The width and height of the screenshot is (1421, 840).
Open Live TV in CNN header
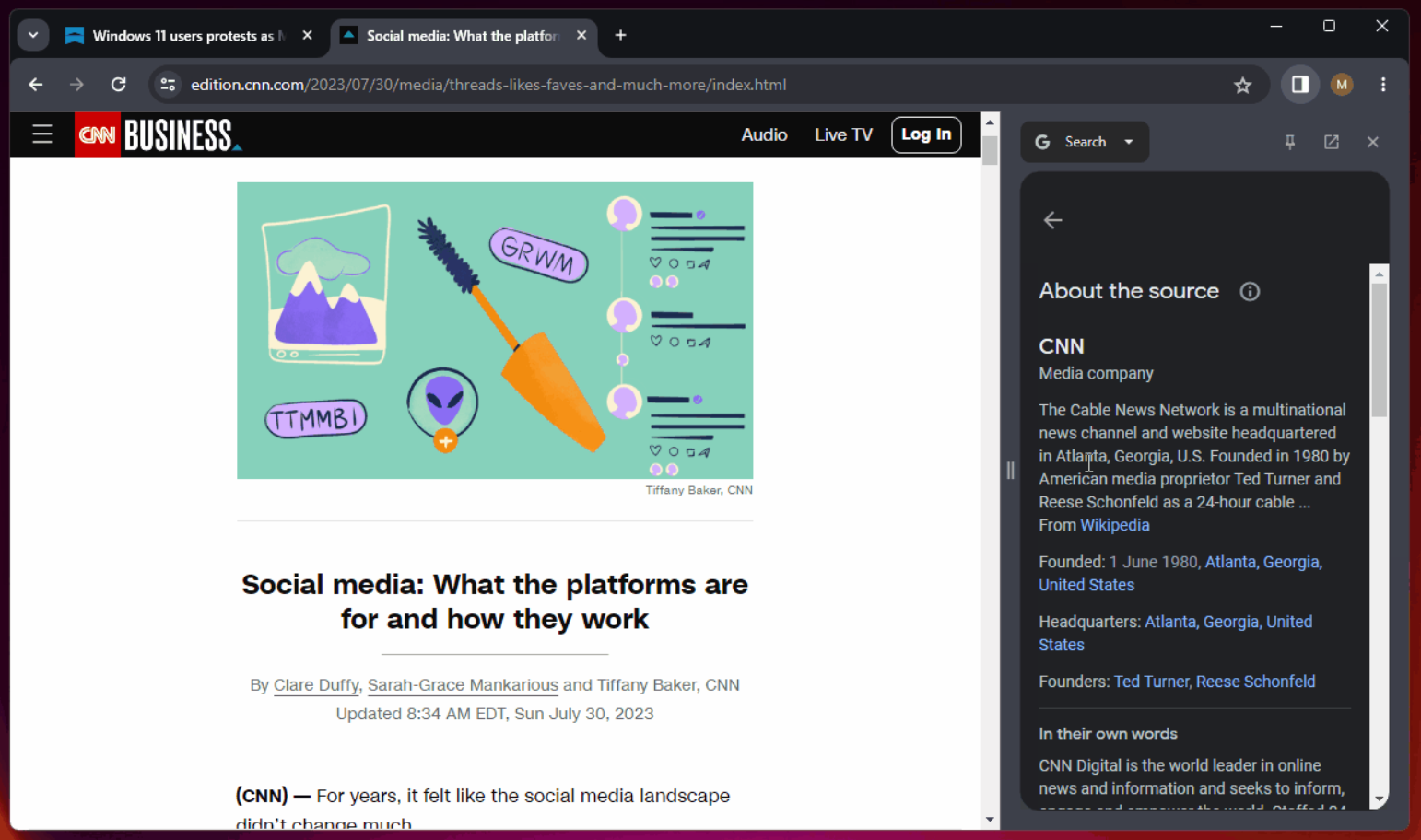click(x=843, y=134)
